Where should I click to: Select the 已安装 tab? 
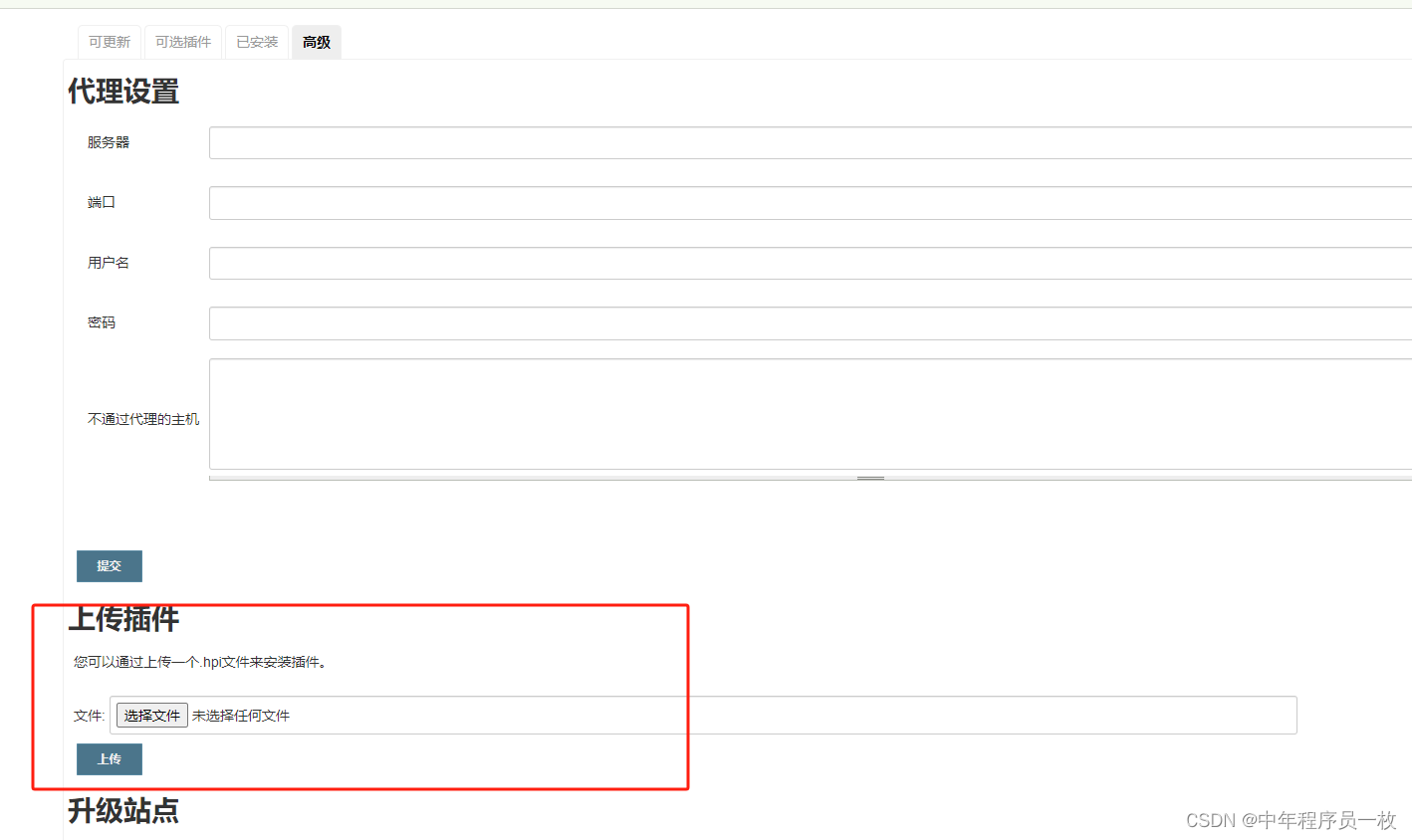pos(257,42)
